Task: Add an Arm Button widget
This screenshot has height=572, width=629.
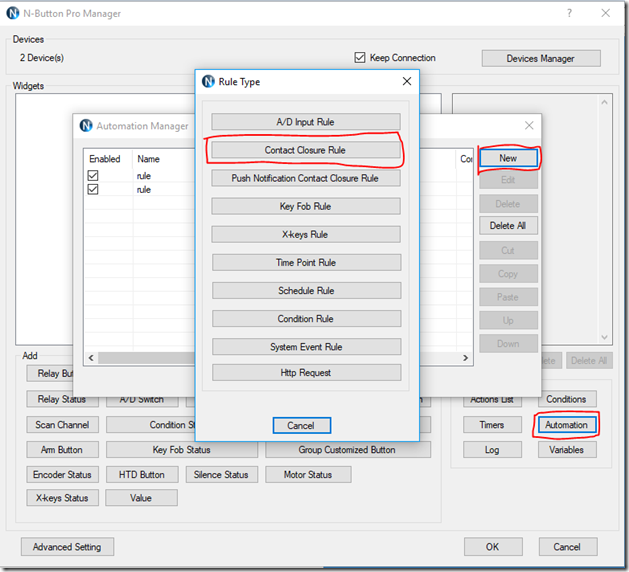Action: 62,450
